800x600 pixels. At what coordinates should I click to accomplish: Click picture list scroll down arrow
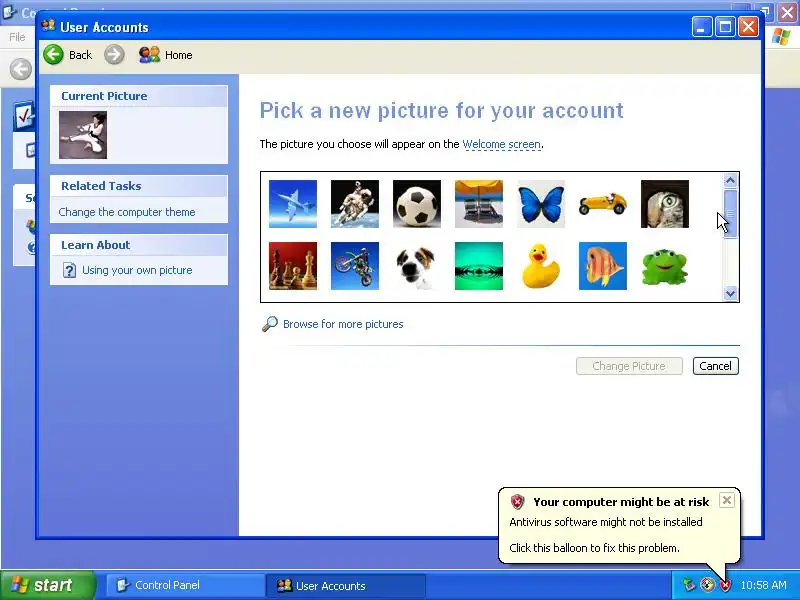(x=730, y=293)
